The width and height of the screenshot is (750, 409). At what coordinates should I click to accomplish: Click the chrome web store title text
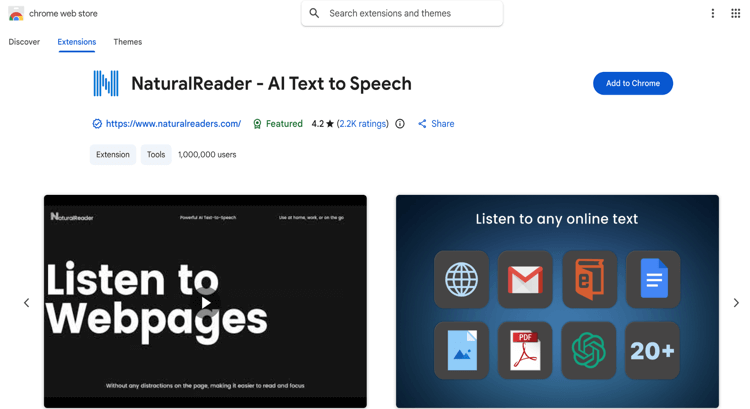[63, 13]
